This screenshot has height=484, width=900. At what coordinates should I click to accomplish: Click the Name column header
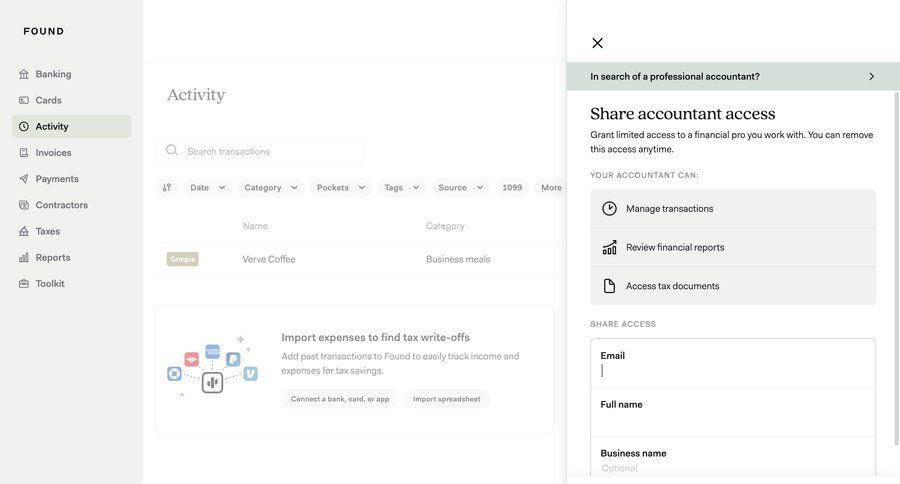(x=255, y=226)
